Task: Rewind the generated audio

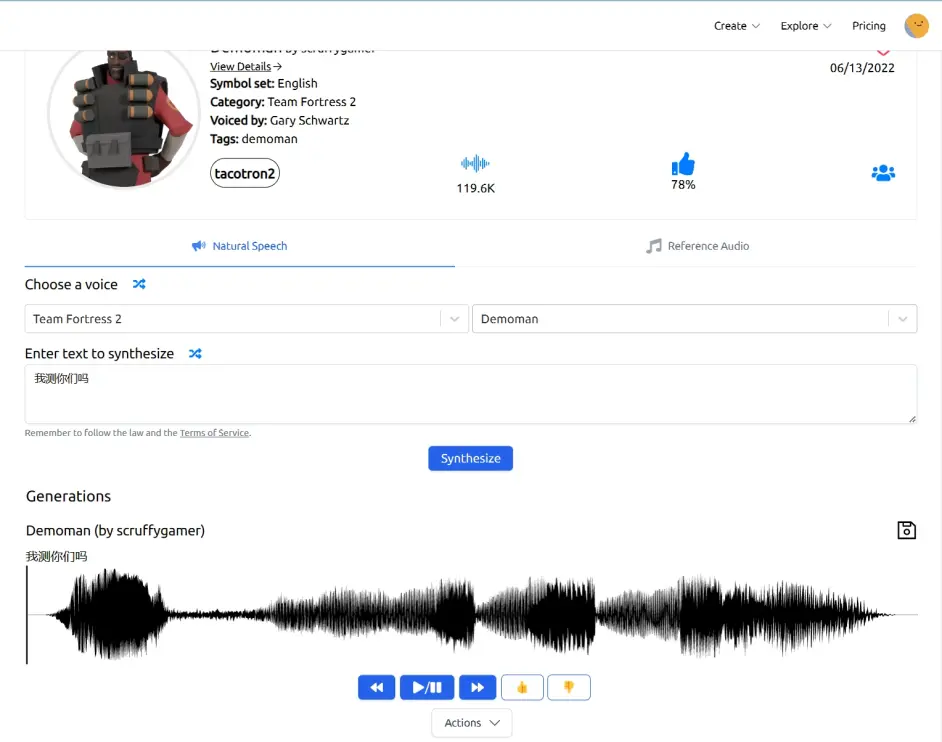Action: (x=377, y=688)
